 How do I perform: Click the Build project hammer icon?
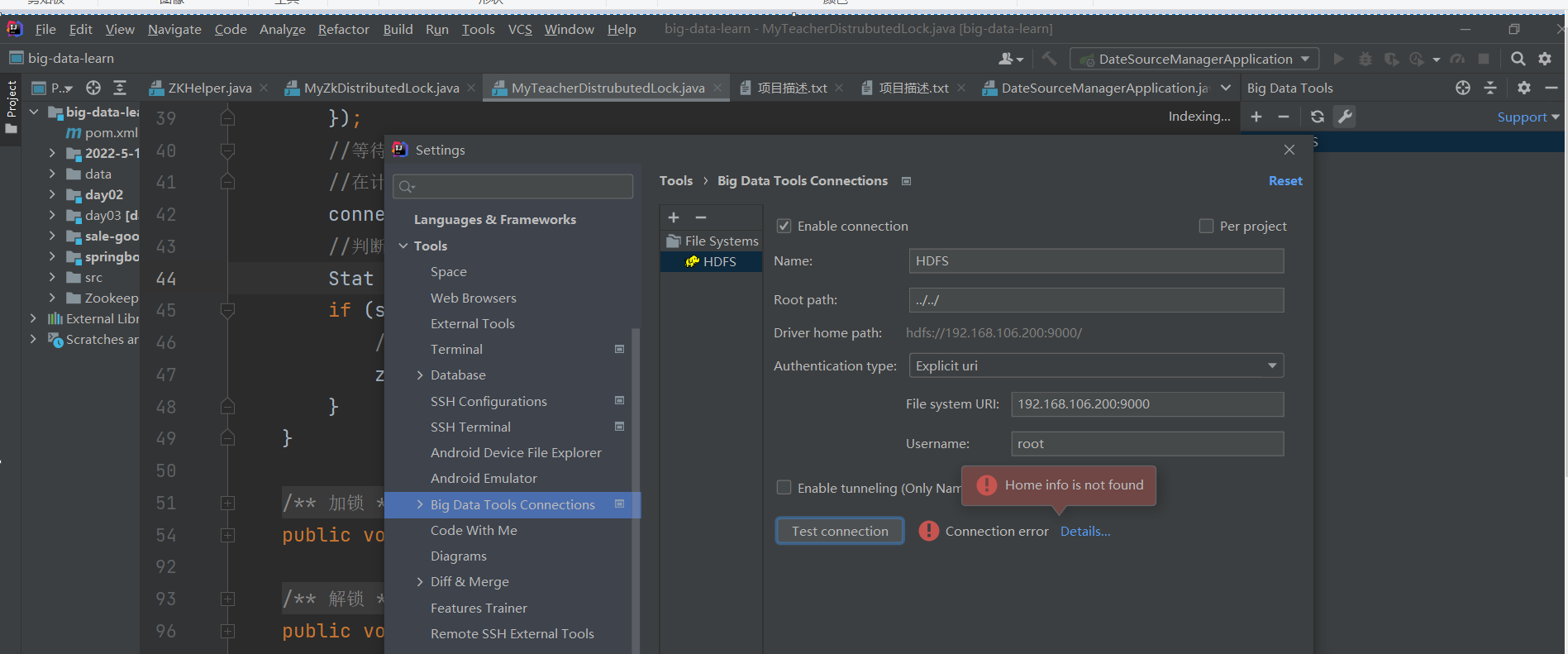[x=1049, y=59]
